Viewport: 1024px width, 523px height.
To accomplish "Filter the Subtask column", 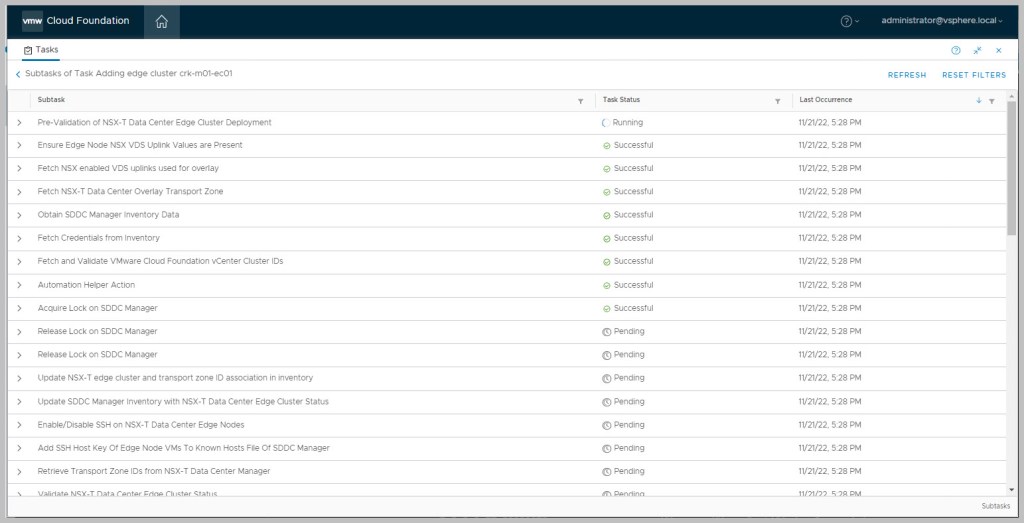I will pyautogui.click(x=581, y=101).
